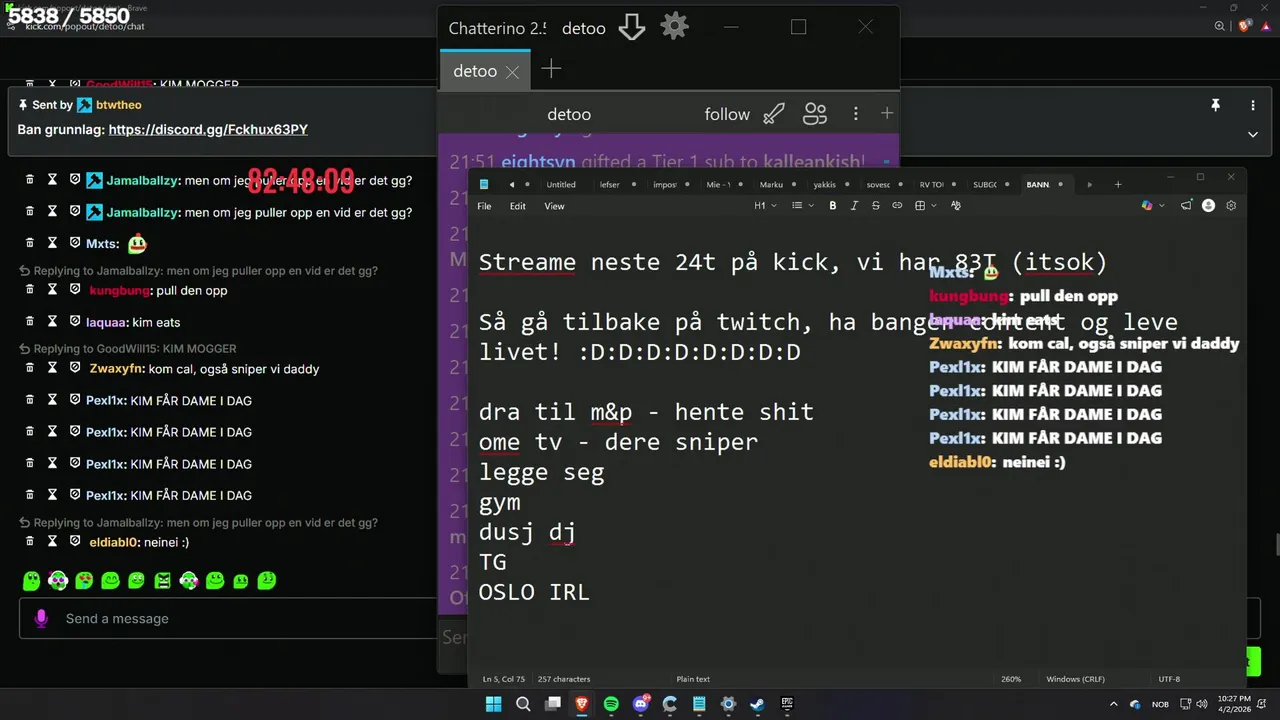Open Discord from the taskbar
The image size is (1280, 720).
641,704
